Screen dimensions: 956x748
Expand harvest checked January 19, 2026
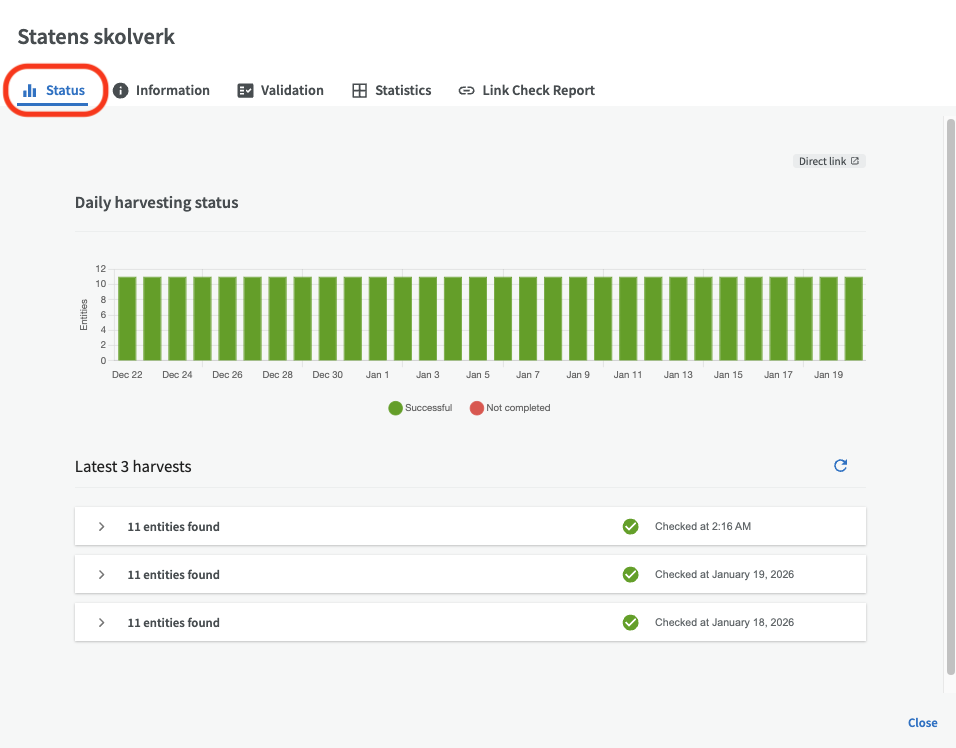coord(101,575)
